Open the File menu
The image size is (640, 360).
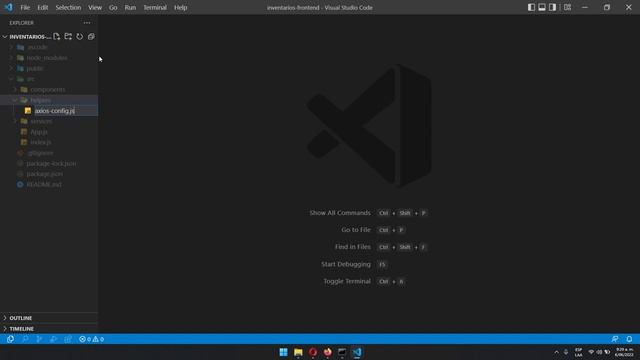click(25, 7)
